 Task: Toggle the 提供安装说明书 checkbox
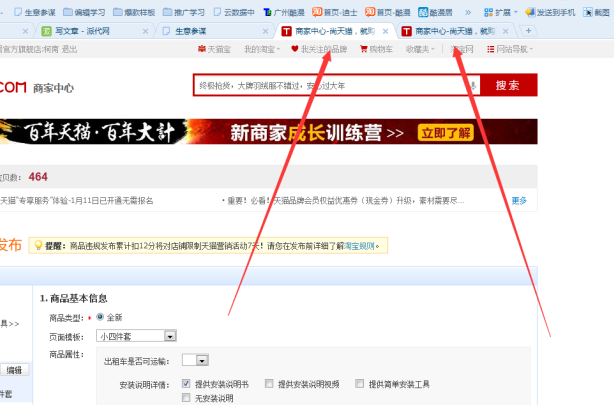[x=186, y=383]
